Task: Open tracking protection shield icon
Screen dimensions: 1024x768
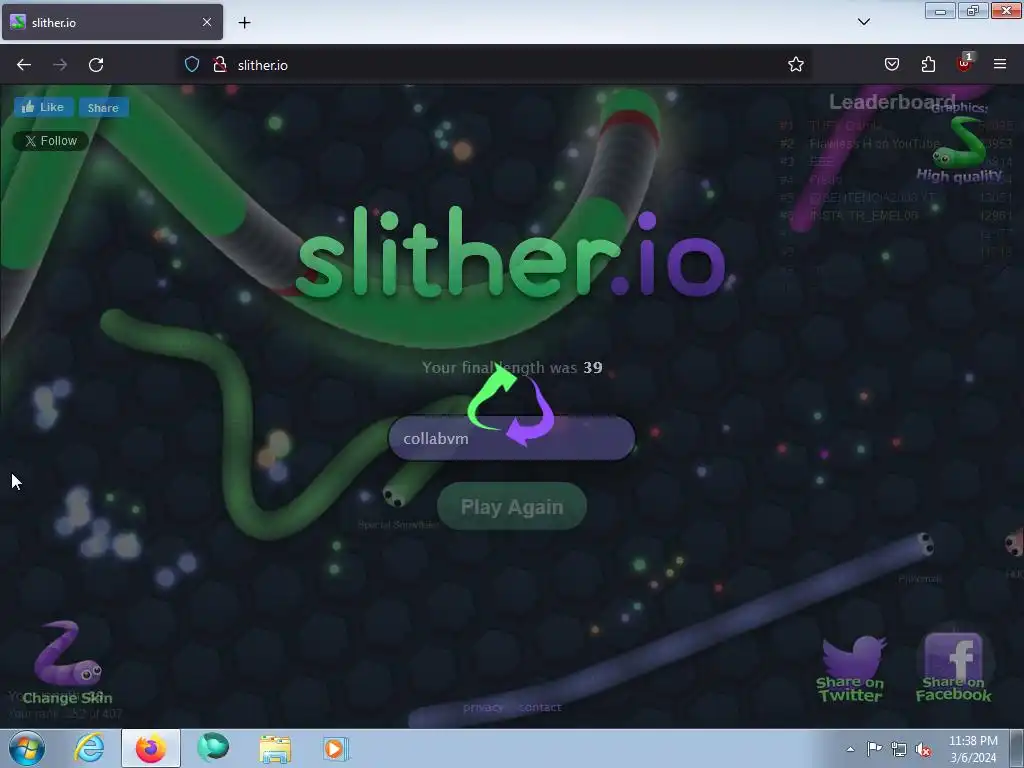Action: point(191,65)
